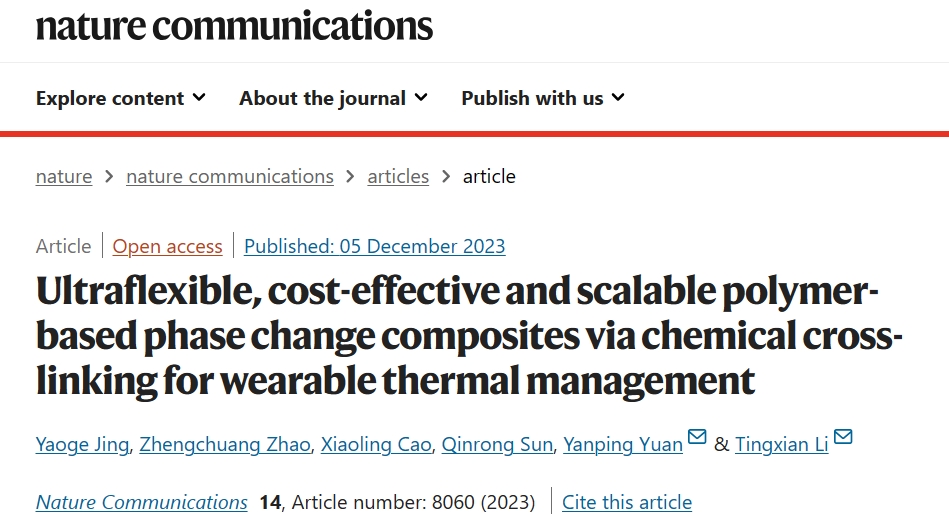
Task: Open the About the journal menu
Action: tap(333, 98)
